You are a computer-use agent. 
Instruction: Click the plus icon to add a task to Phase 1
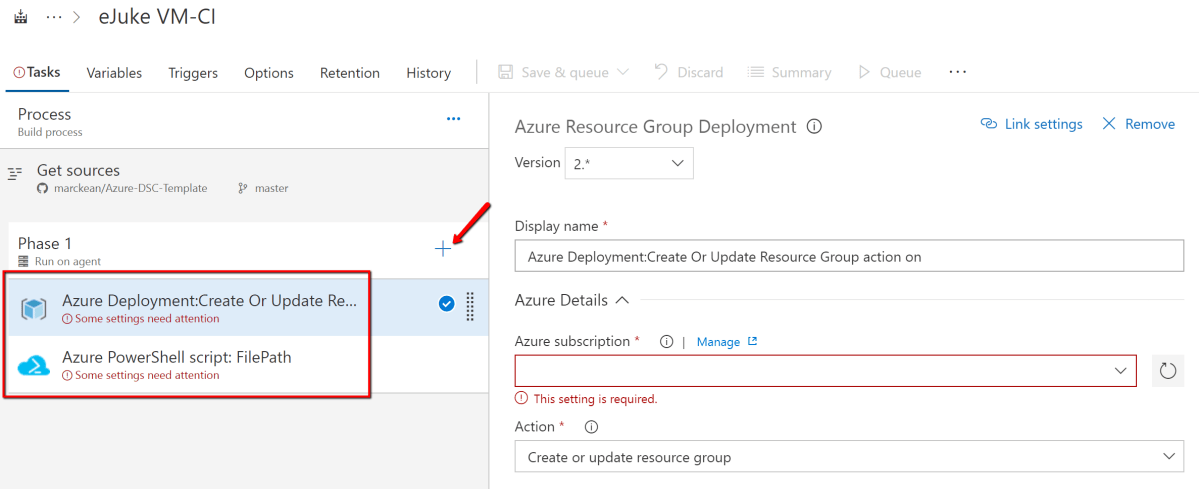(x=442, y=249)
